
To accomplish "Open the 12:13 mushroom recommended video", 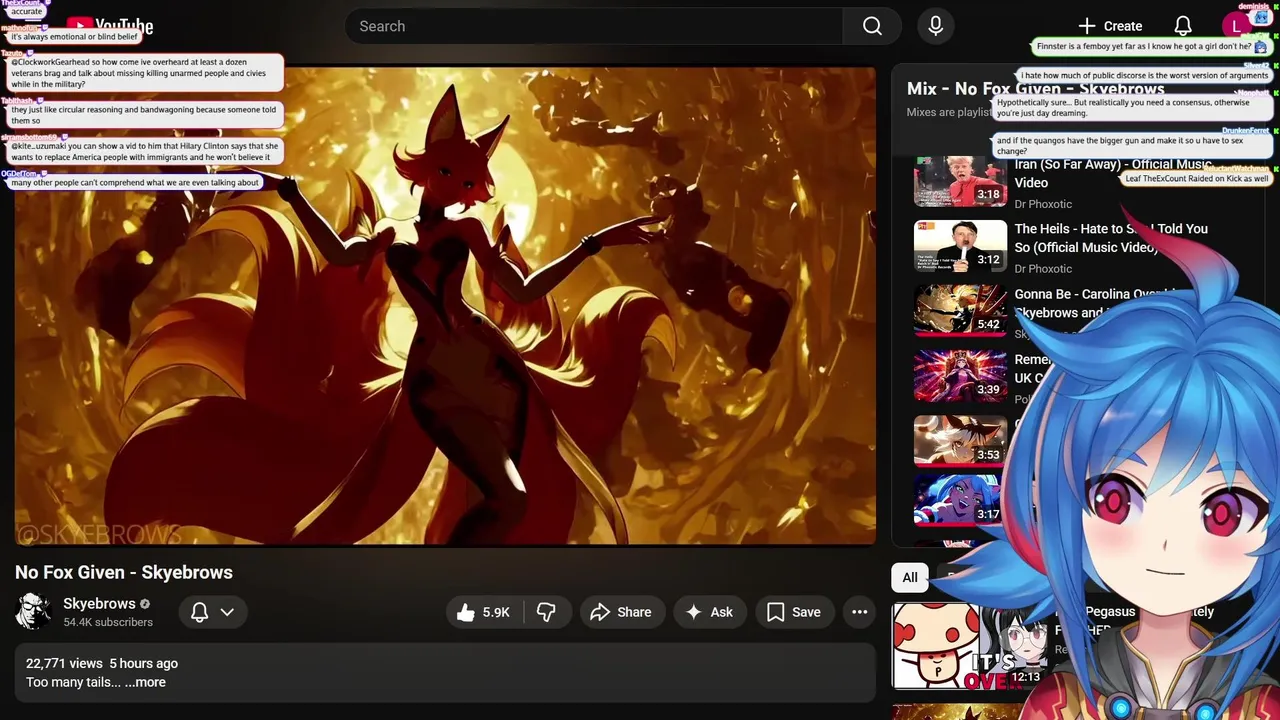I will (968, 645).
